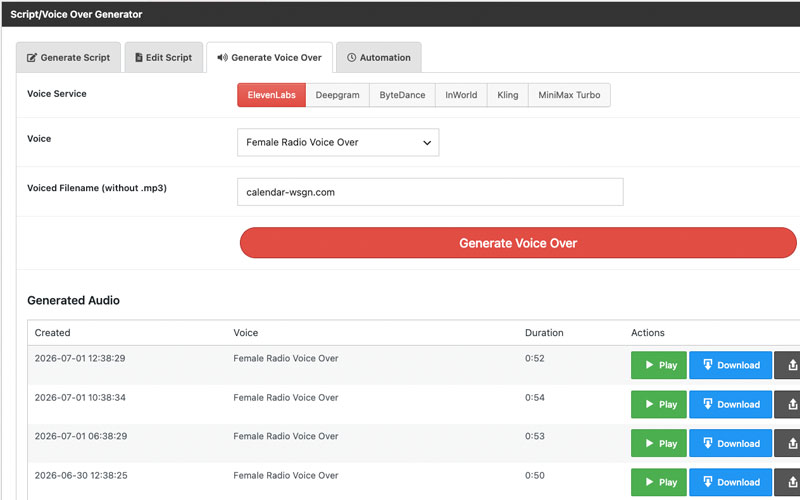Viewport: 800px width, 500px height.
Task: Play the 0:53 duration audio
Action: [x=659, y=443]
